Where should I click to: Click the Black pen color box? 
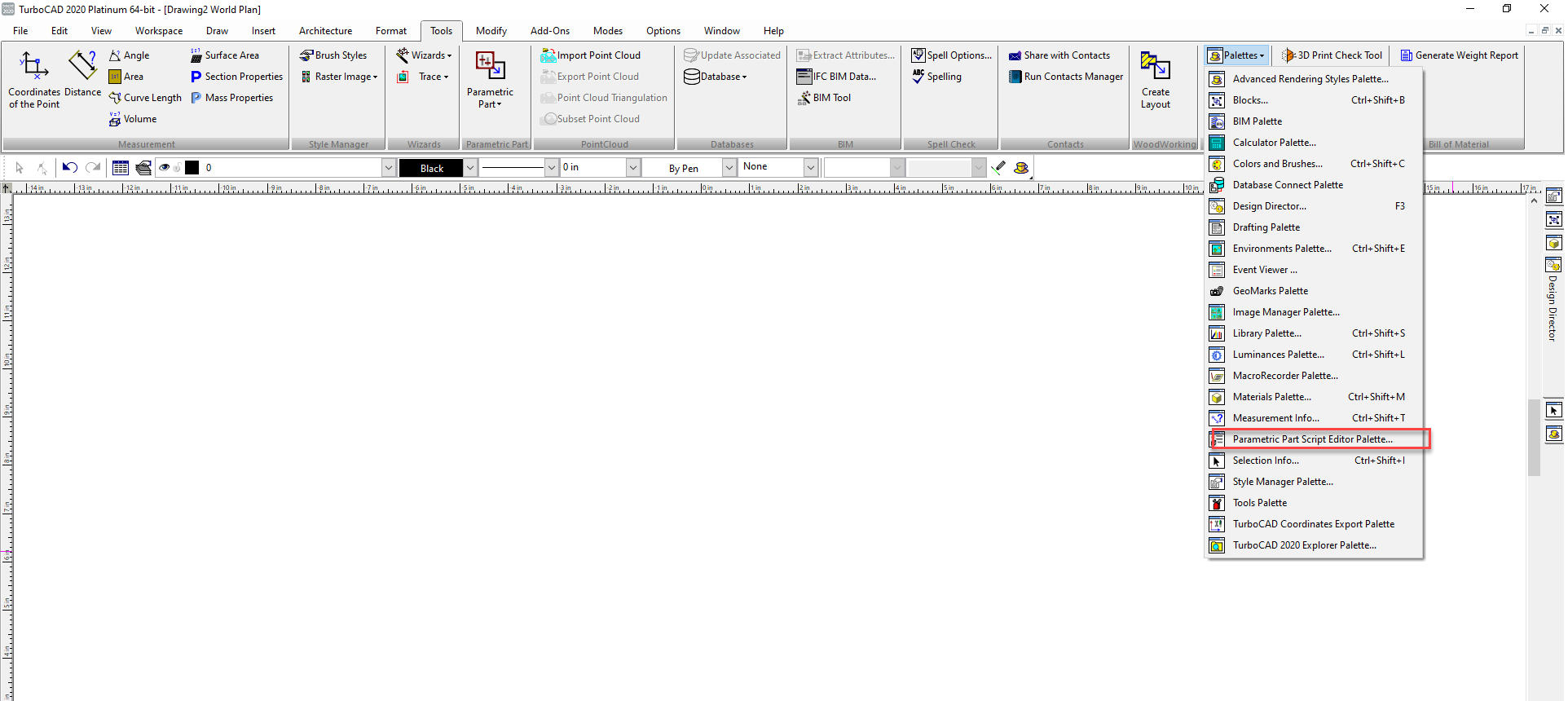point(432,168)
